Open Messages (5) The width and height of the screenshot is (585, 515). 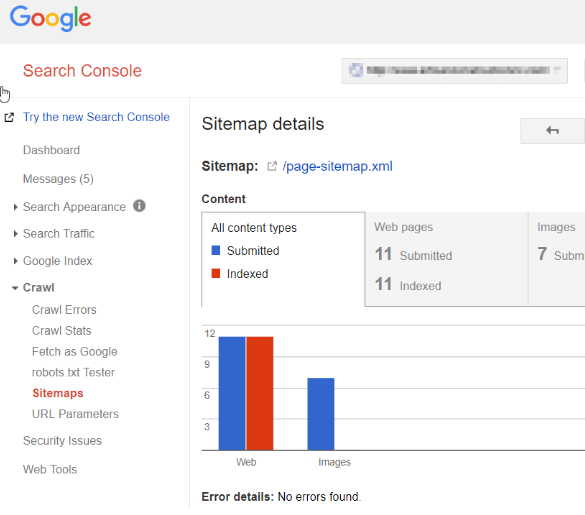[x=58, y=179]
